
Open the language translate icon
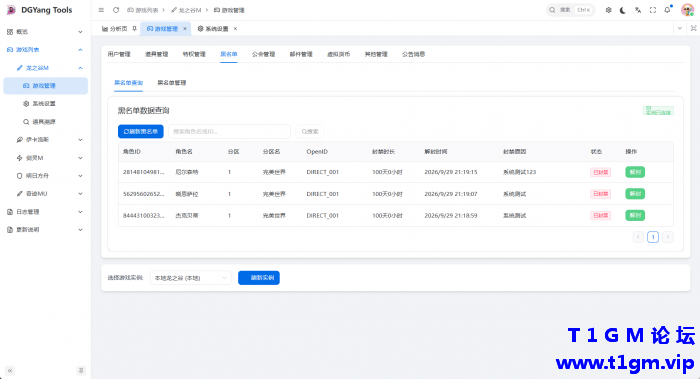638,10
